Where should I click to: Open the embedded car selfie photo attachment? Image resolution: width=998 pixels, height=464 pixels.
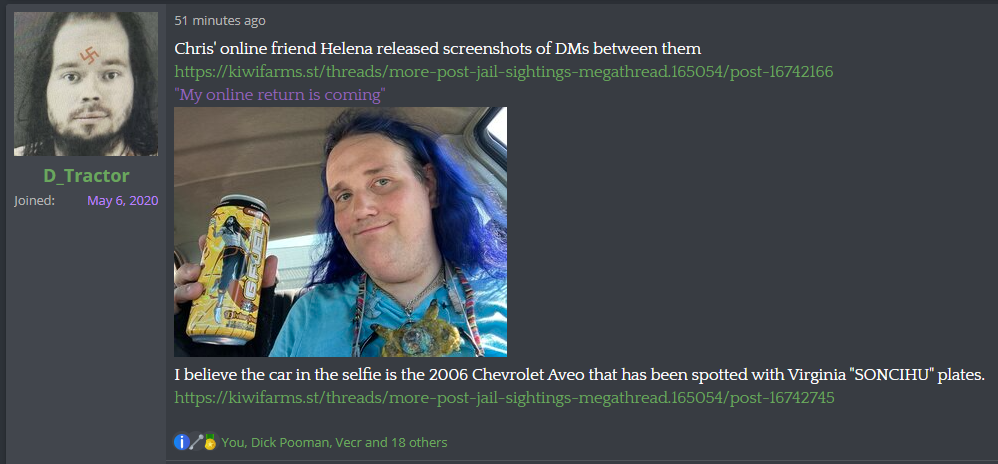coord(341,232)
